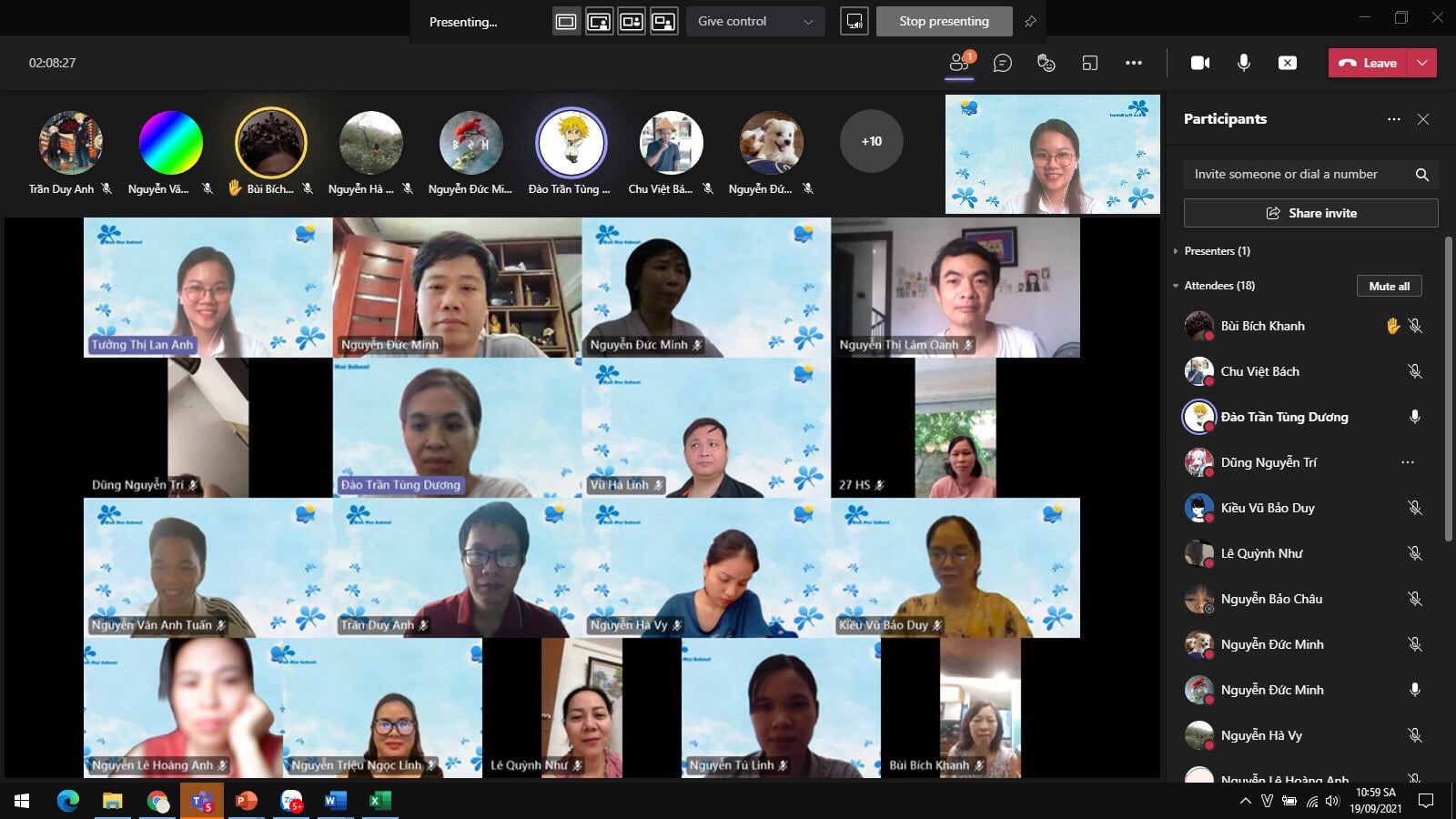Toggle the microphone mute
1456x819 pixels.
click(x=1244, y=63)
